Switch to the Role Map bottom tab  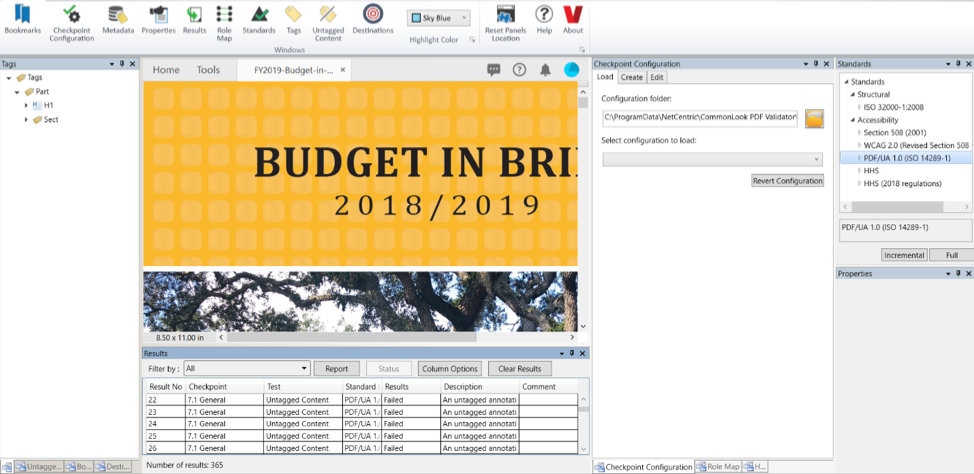pos(719,467)
